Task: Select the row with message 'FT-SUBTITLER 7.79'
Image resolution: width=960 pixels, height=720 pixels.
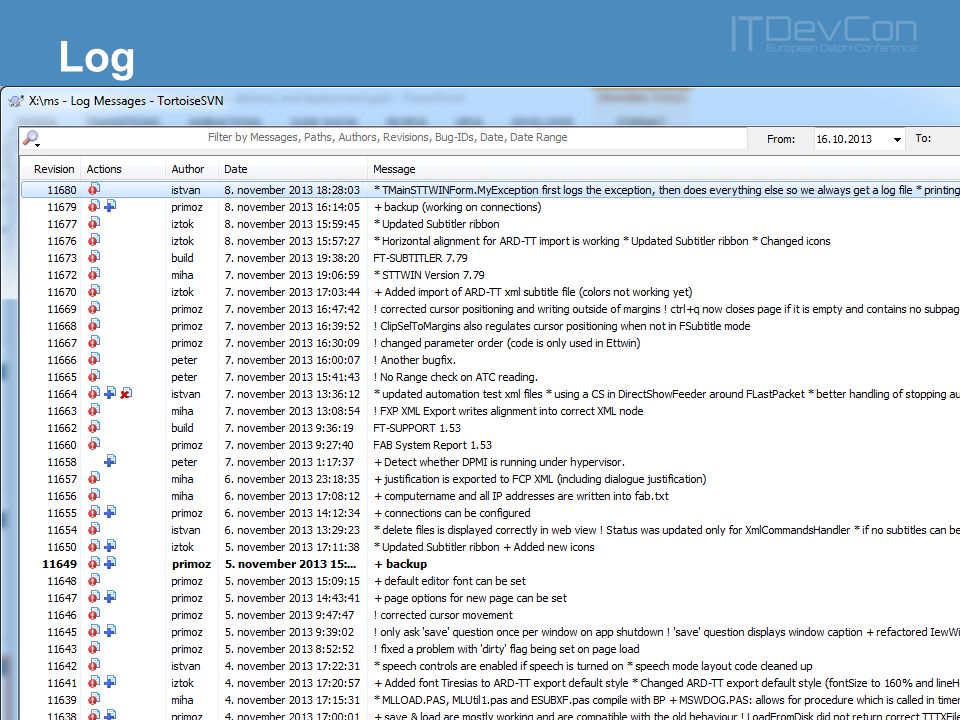Action: click(x=490, y=258)
